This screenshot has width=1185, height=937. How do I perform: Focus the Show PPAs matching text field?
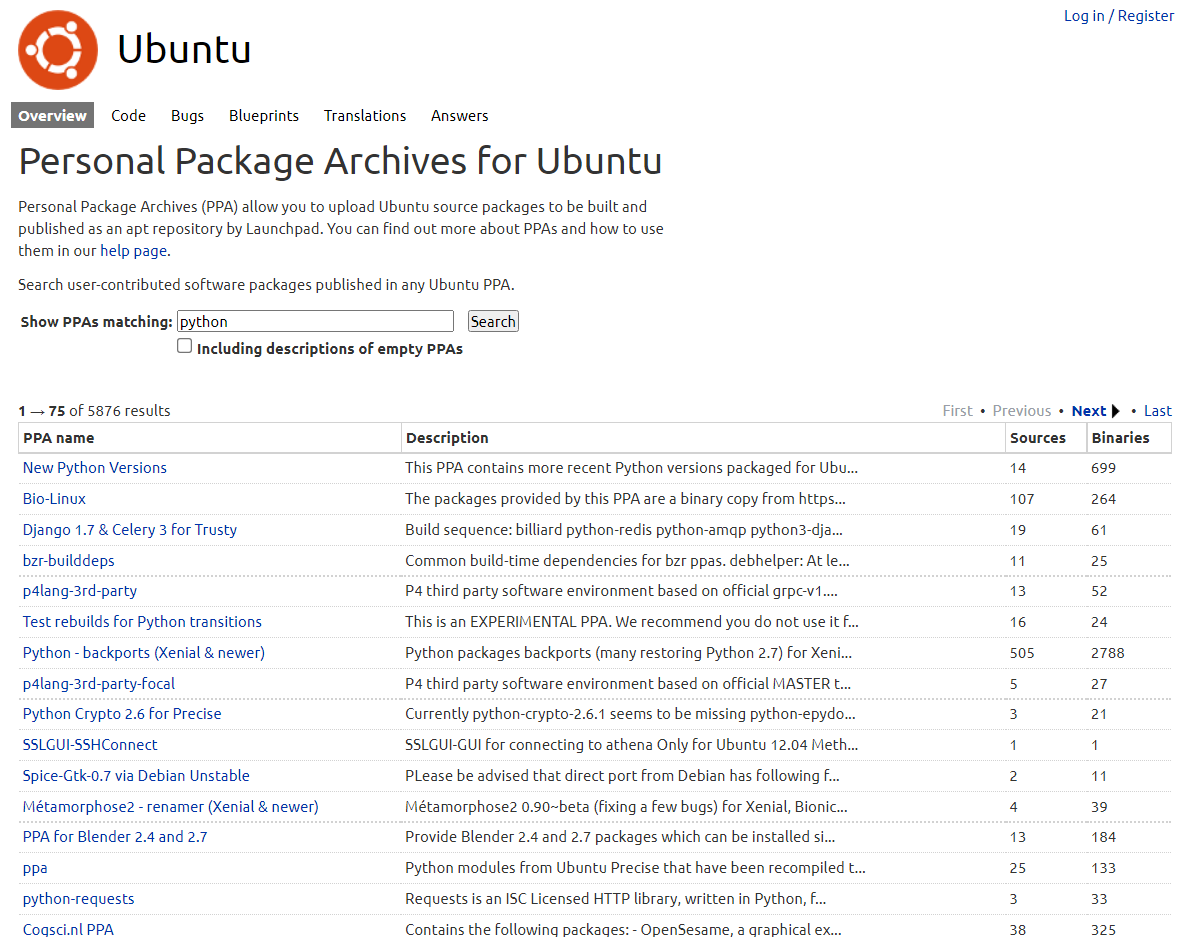pyautogui.click(x=315, y=321)
